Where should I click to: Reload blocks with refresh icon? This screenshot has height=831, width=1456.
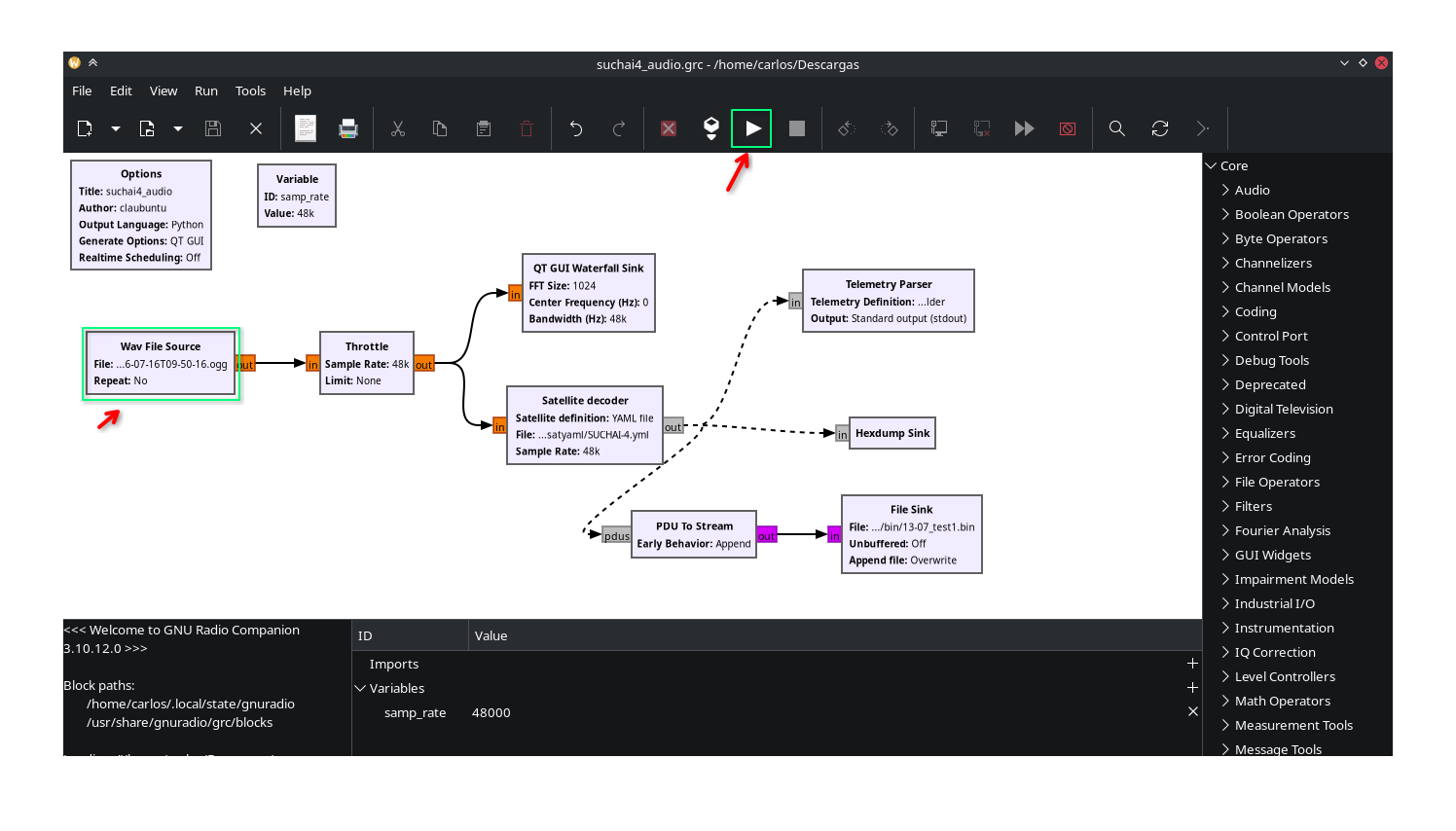click(1160, 128)
